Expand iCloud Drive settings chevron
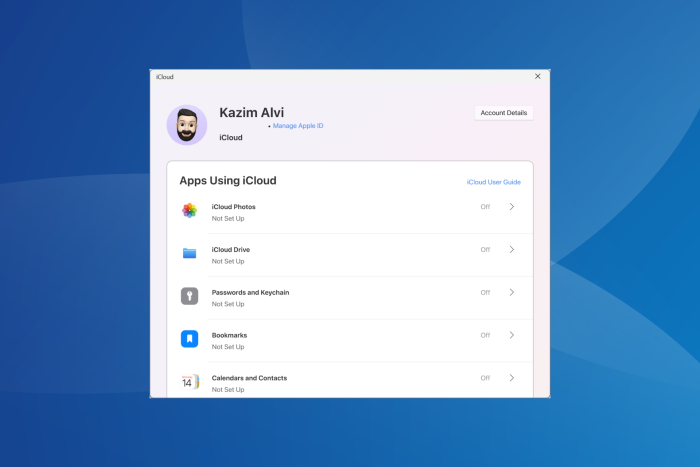Viewport: 700px width, 467px height. tap(512, 250)
